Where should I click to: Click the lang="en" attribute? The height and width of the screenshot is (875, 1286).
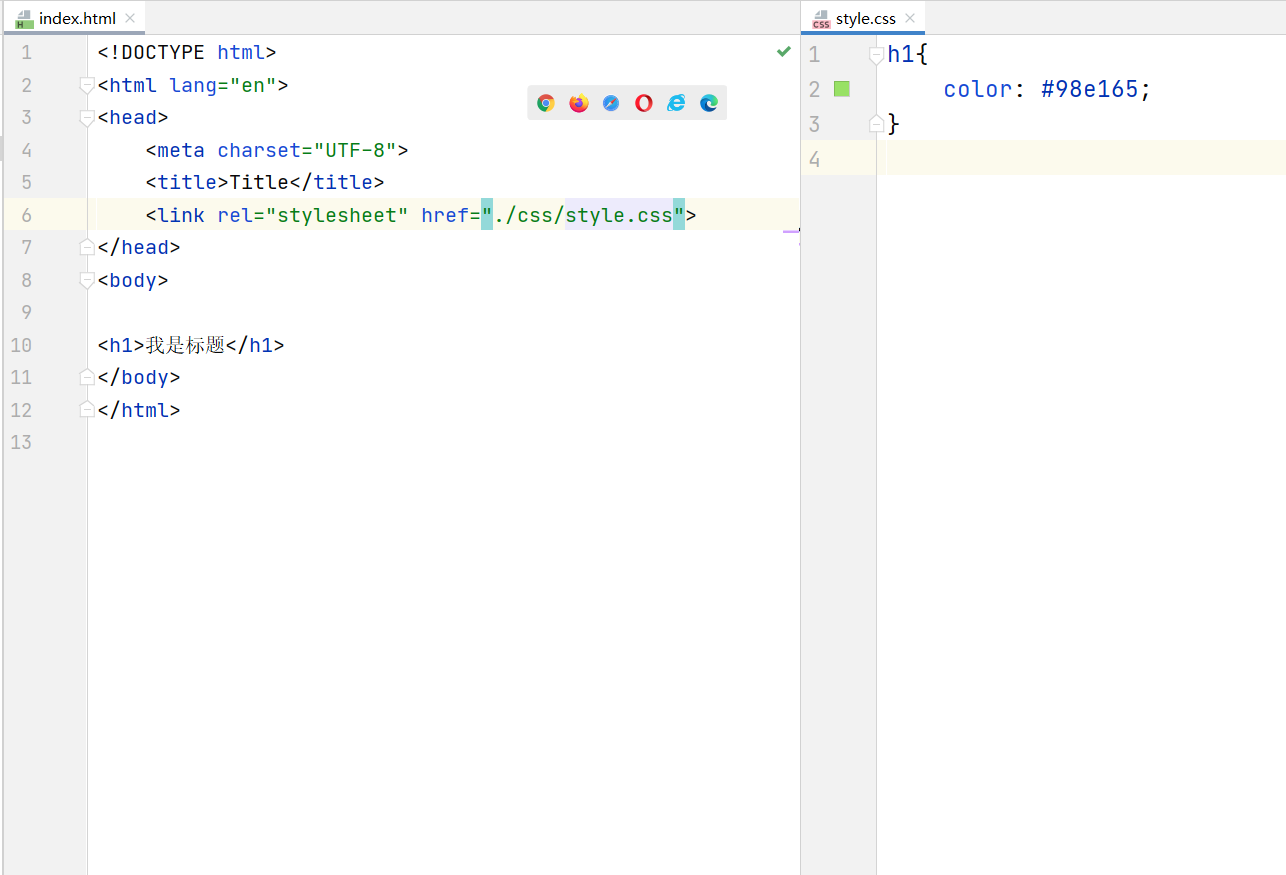(x=223, y=86)
